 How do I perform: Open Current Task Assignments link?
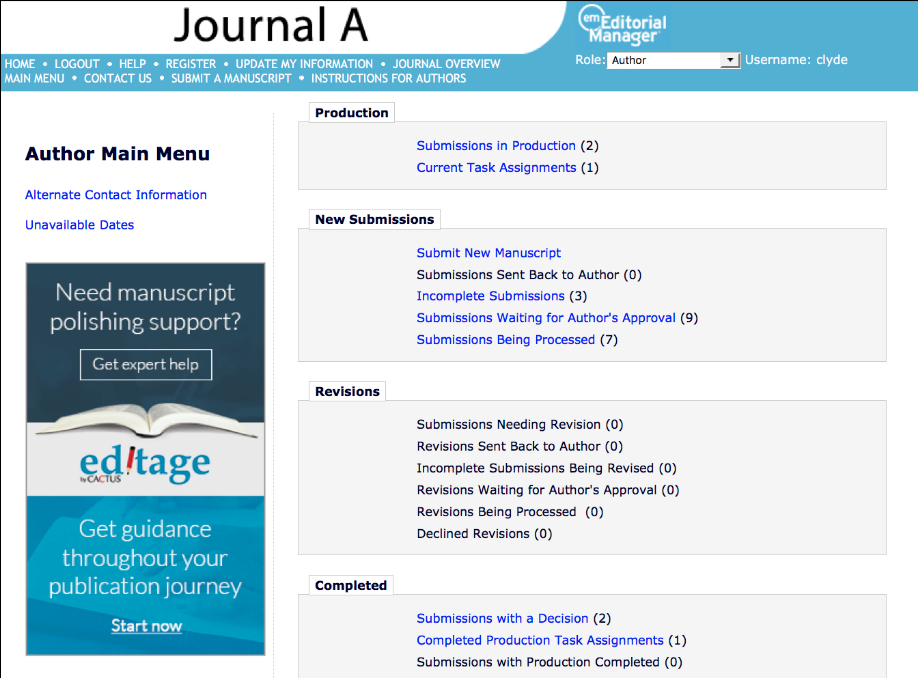coord(496,167)
